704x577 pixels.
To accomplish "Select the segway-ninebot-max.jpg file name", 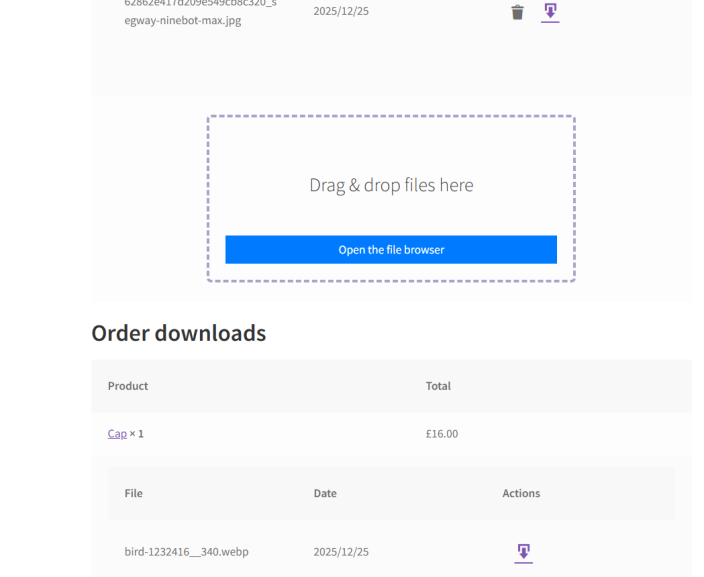I will 182,20.
